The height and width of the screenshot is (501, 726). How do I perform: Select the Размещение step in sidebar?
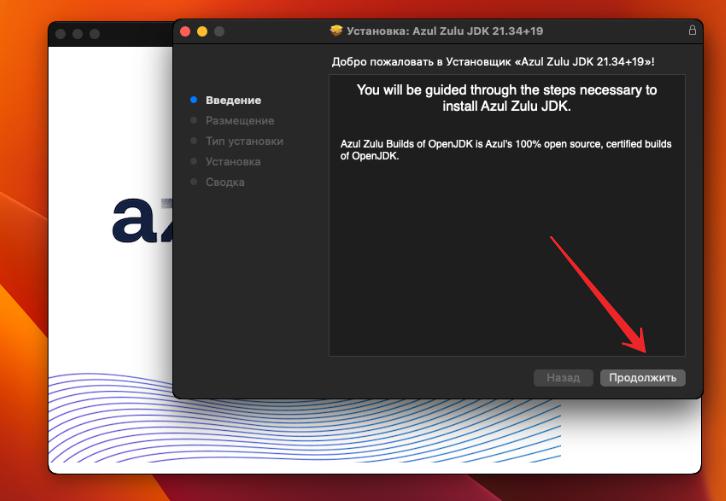pos(240,120)
